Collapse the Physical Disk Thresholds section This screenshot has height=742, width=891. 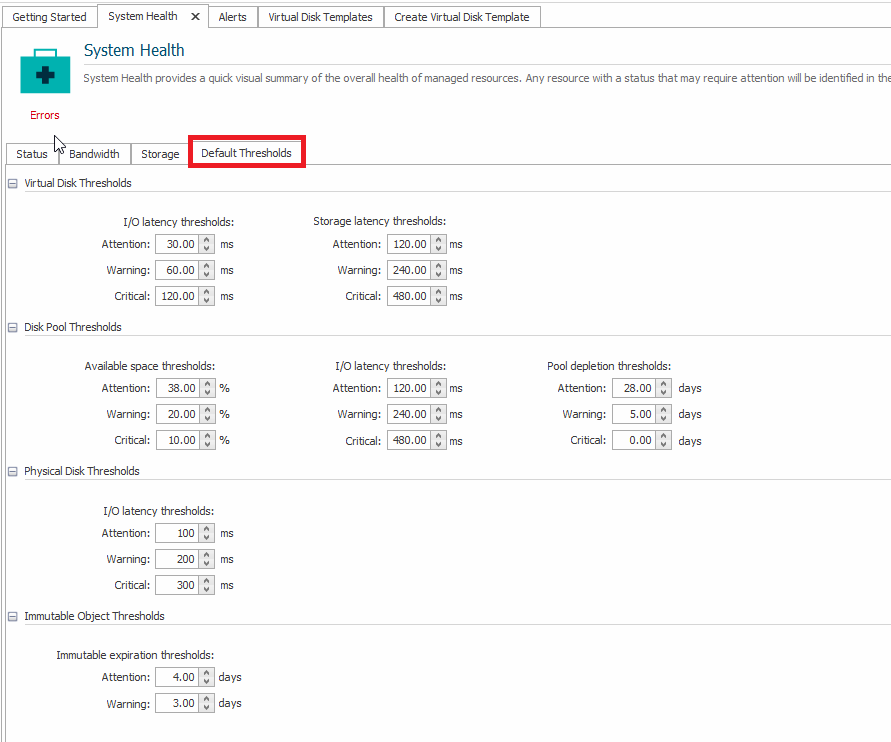point(12,471)
